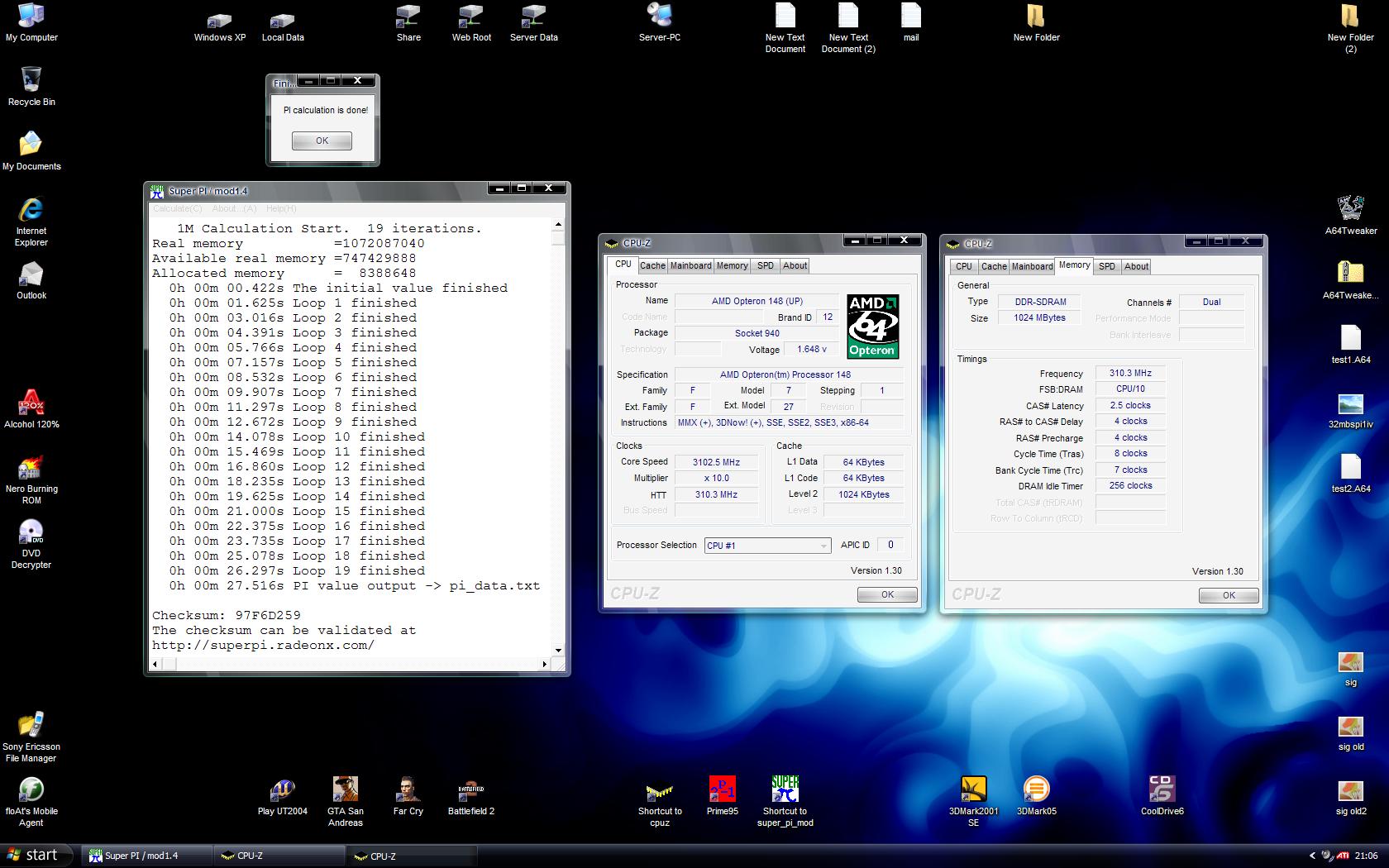Open Calculate menu in Super PI
1389x868 pixels.
178,208
